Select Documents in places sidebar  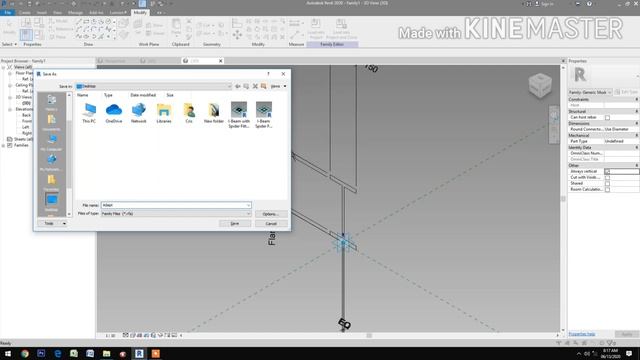[51, 122]
